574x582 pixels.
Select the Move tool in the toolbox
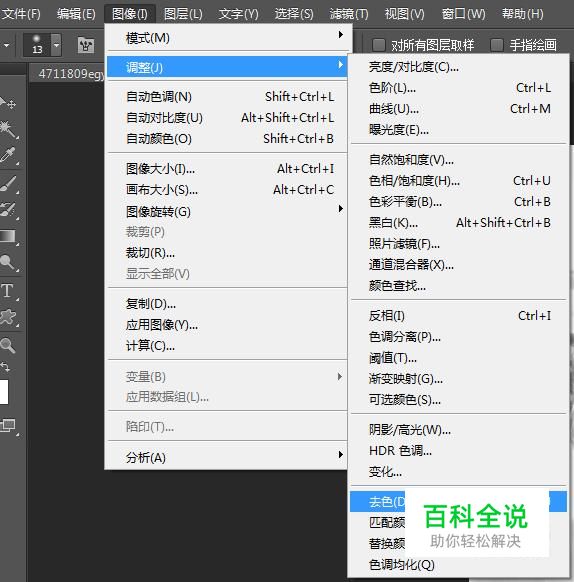[8, 103]
